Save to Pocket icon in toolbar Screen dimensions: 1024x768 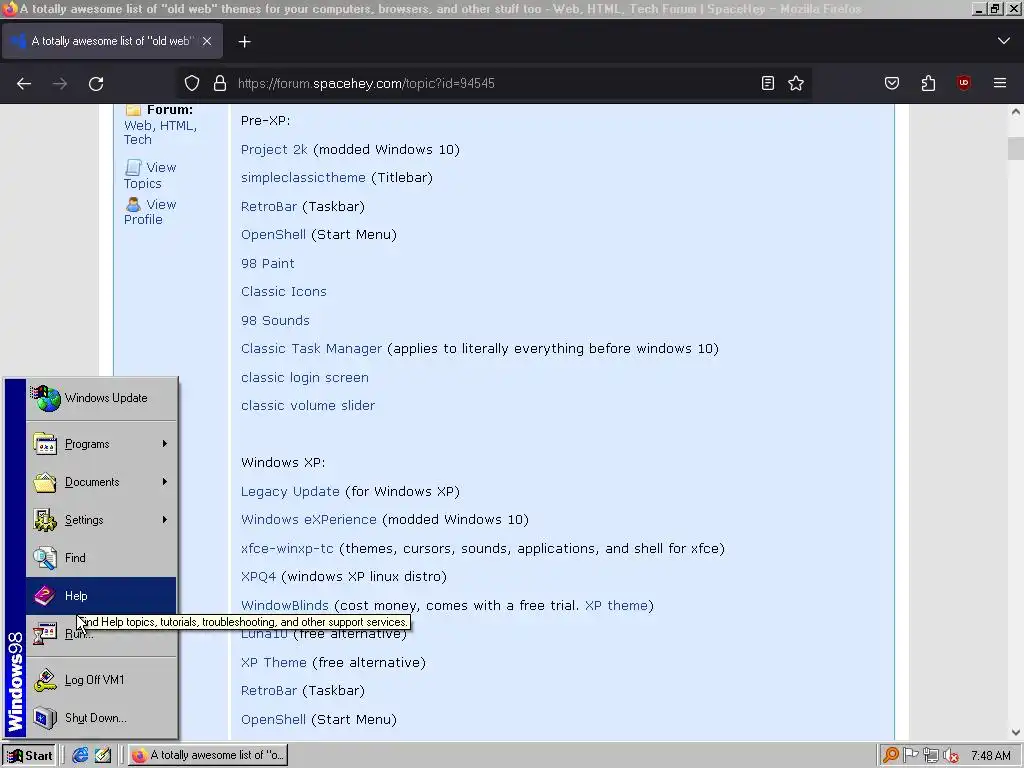892,83
